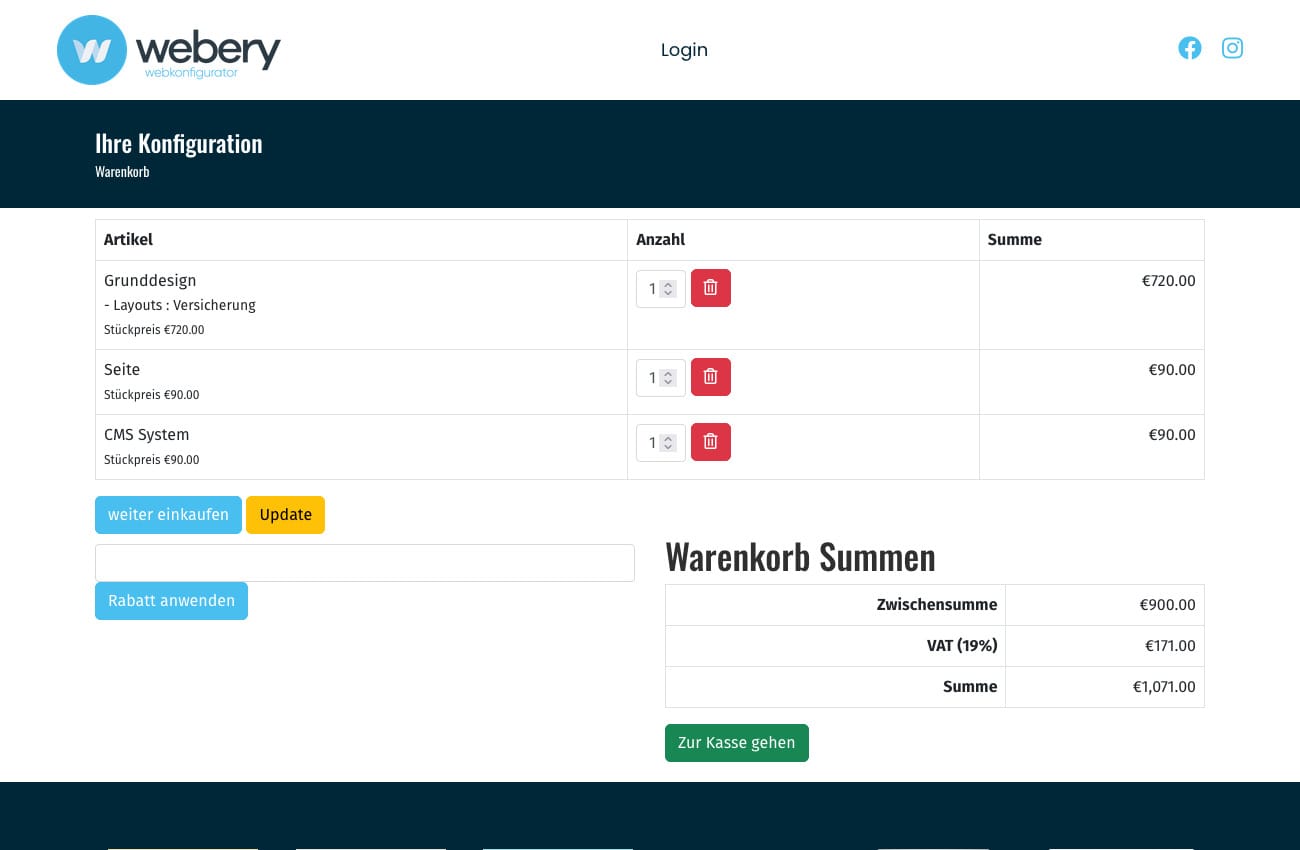Image resolution: width=1300 pixels, height=850 pixels.
Task: Open the webery logo homepage link
Action: click(169, 50)
